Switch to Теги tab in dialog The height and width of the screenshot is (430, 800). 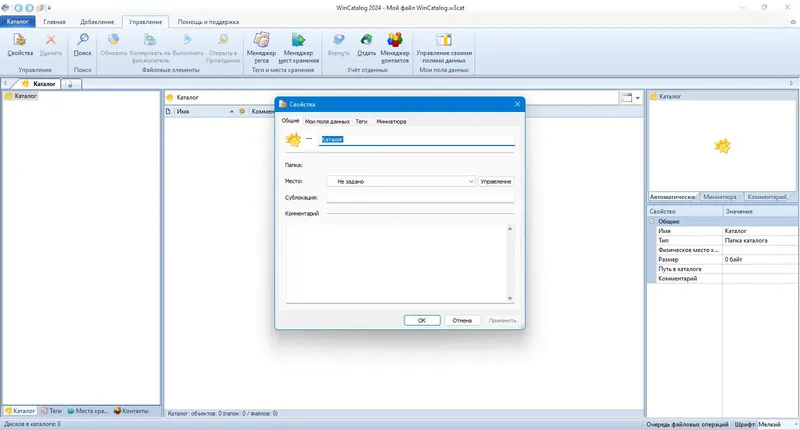click(x=361, y=121)
